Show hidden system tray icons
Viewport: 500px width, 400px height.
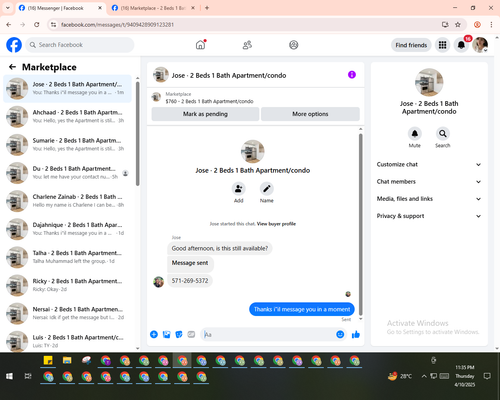tap(424, 376)
